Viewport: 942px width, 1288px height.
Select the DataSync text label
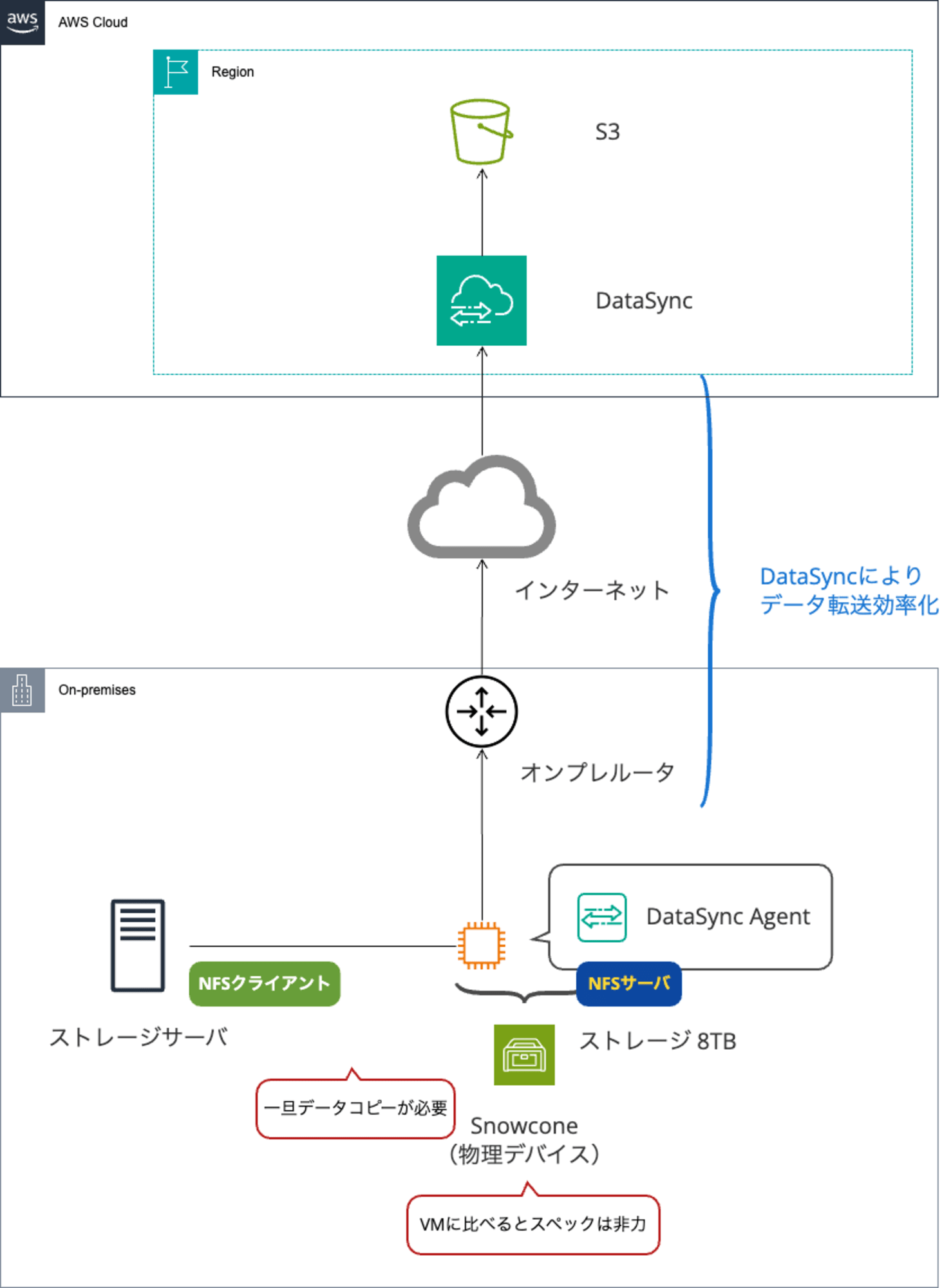(x=644, y=301)
